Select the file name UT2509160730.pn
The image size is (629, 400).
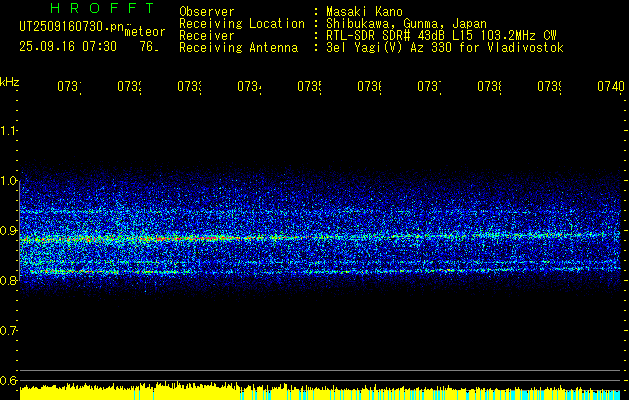tap(72, 26)
